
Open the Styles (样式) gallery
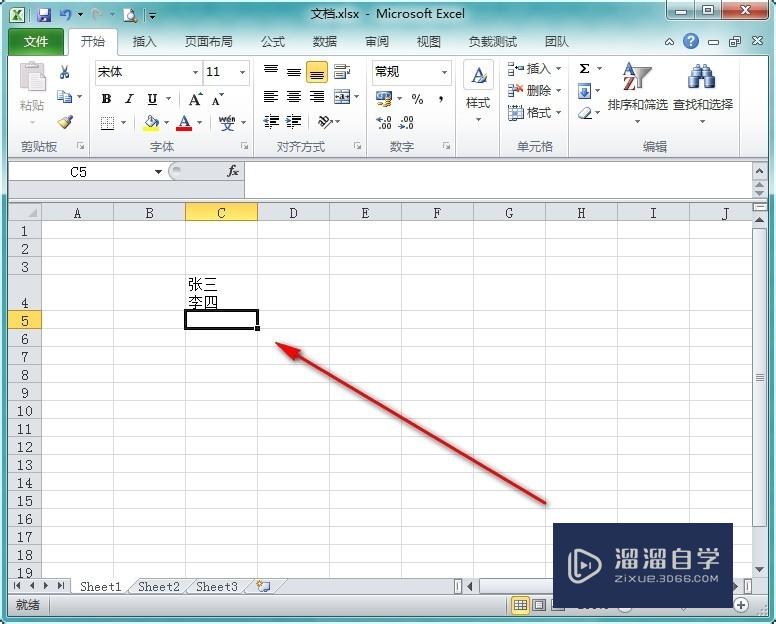[x=478, y=92]
